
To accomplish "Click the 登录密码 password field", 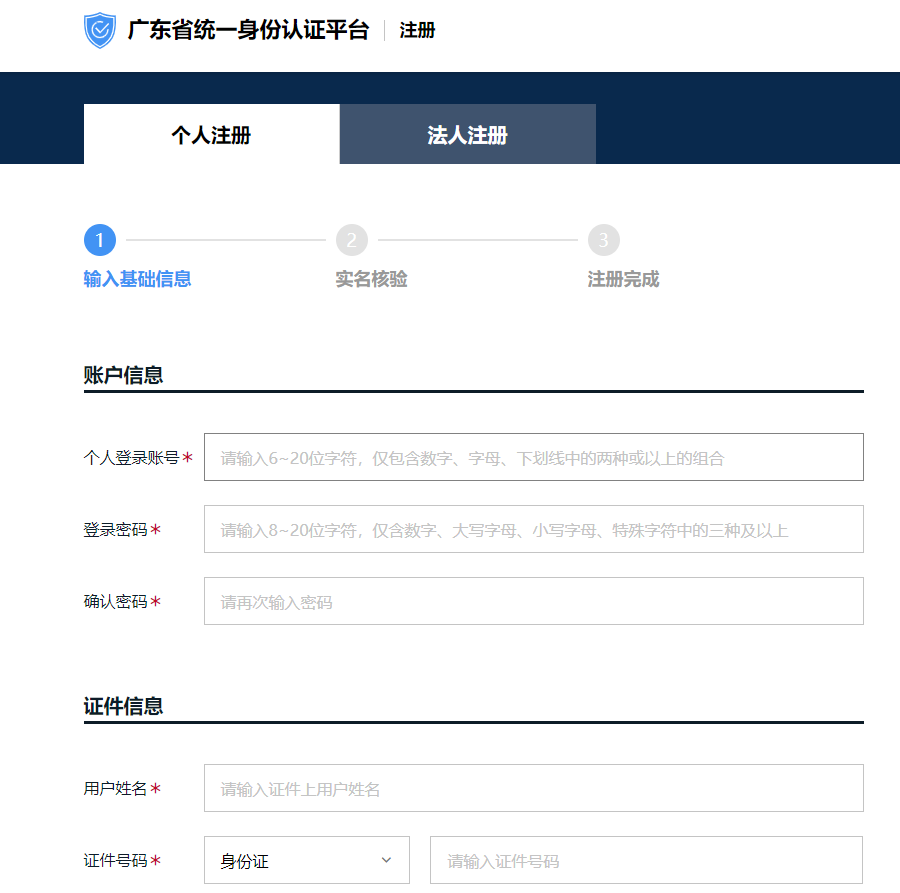I will tap(533, 529).
